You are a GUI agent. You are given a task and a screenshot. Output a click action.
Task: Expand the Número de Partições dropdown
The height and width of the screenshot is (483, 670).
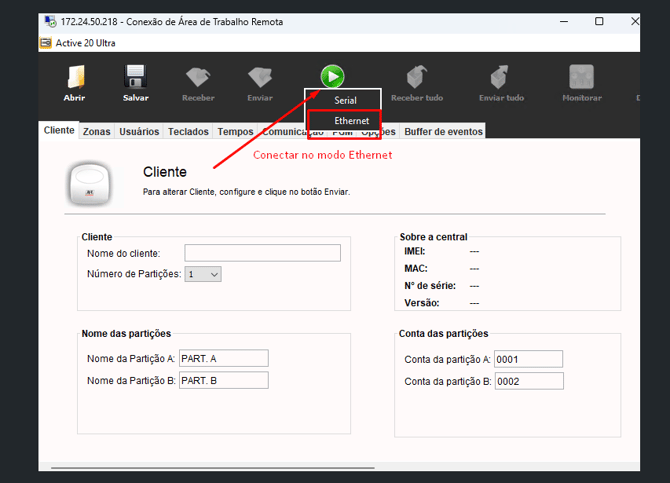[203, 274]
